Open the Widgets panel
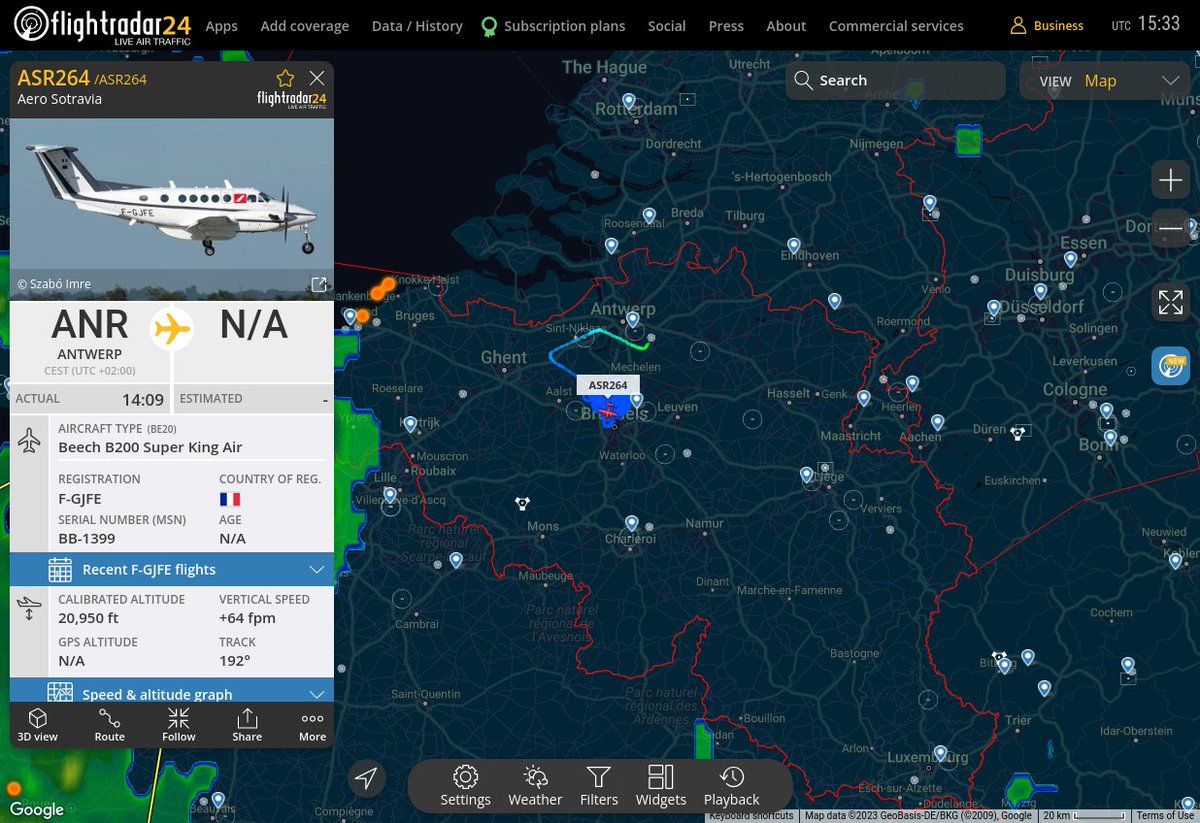The image size is (1200, 823). point(661,785)
